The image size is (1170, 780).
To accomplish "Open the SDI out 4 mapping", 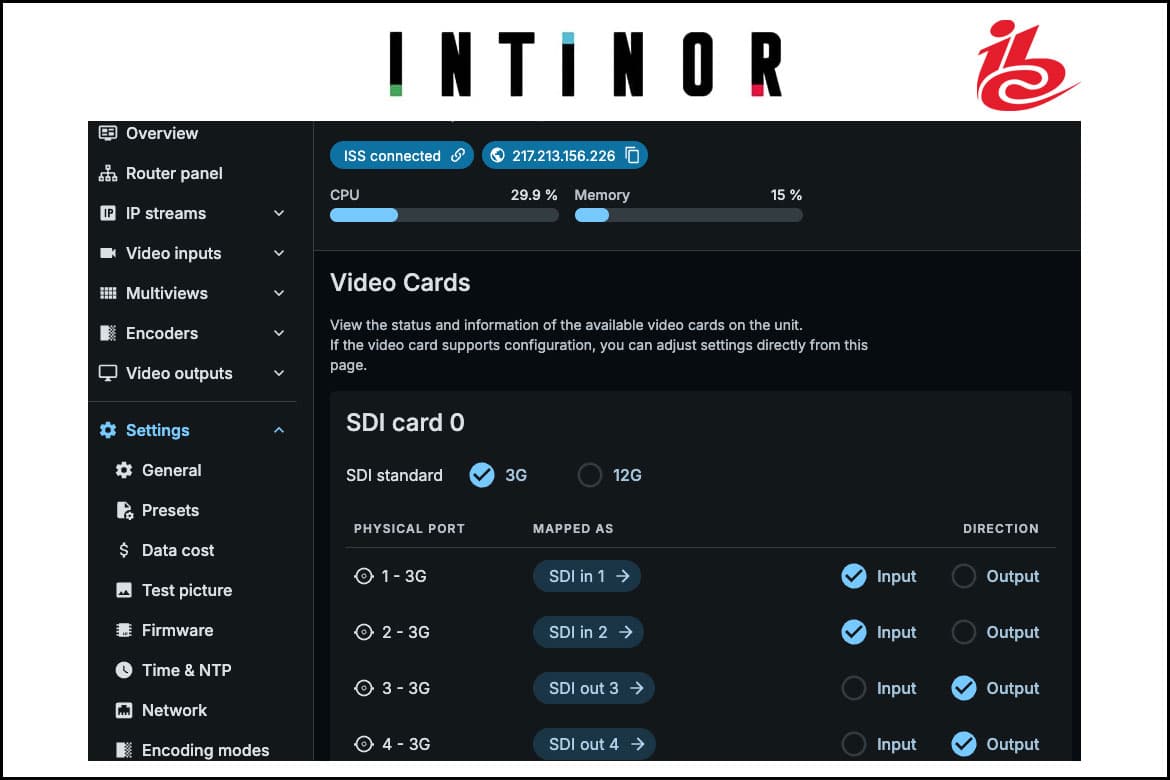I will (595, 744).
